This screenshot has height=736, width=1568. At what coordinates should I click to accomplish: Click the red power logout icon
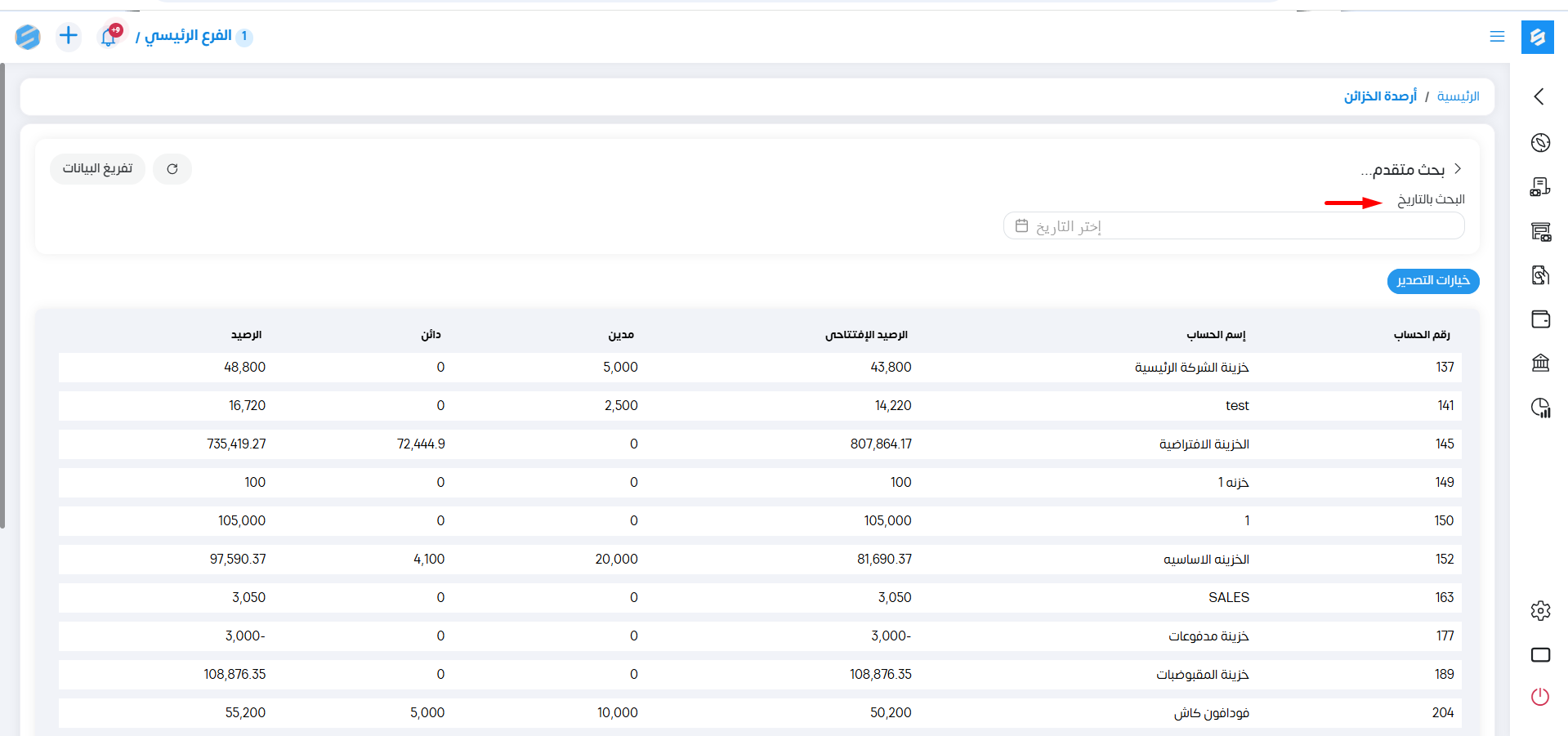point(1540,697)
